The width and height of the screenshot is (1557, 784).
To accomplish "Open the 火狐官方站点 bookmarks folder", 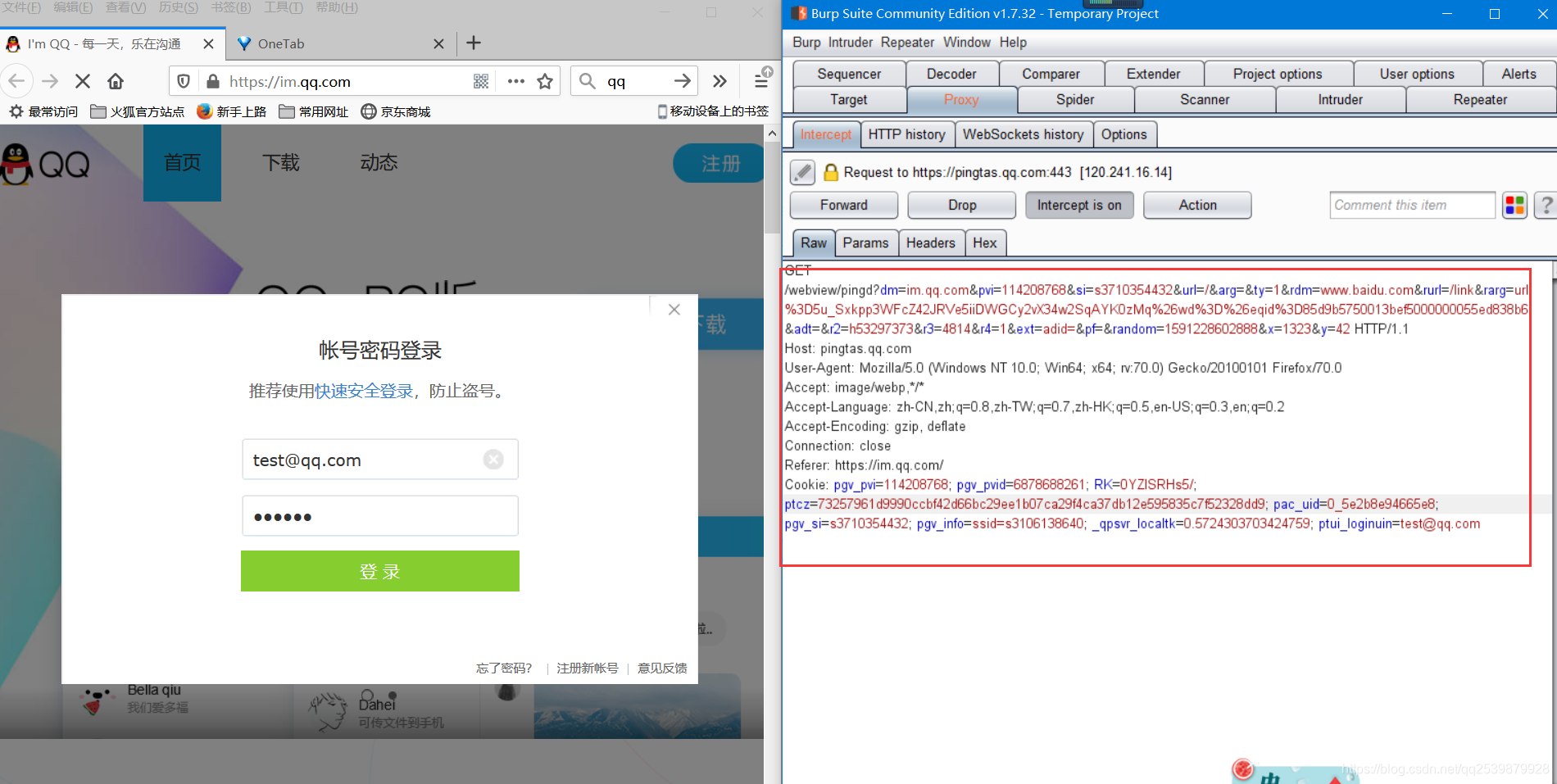I will pos(137,111).
